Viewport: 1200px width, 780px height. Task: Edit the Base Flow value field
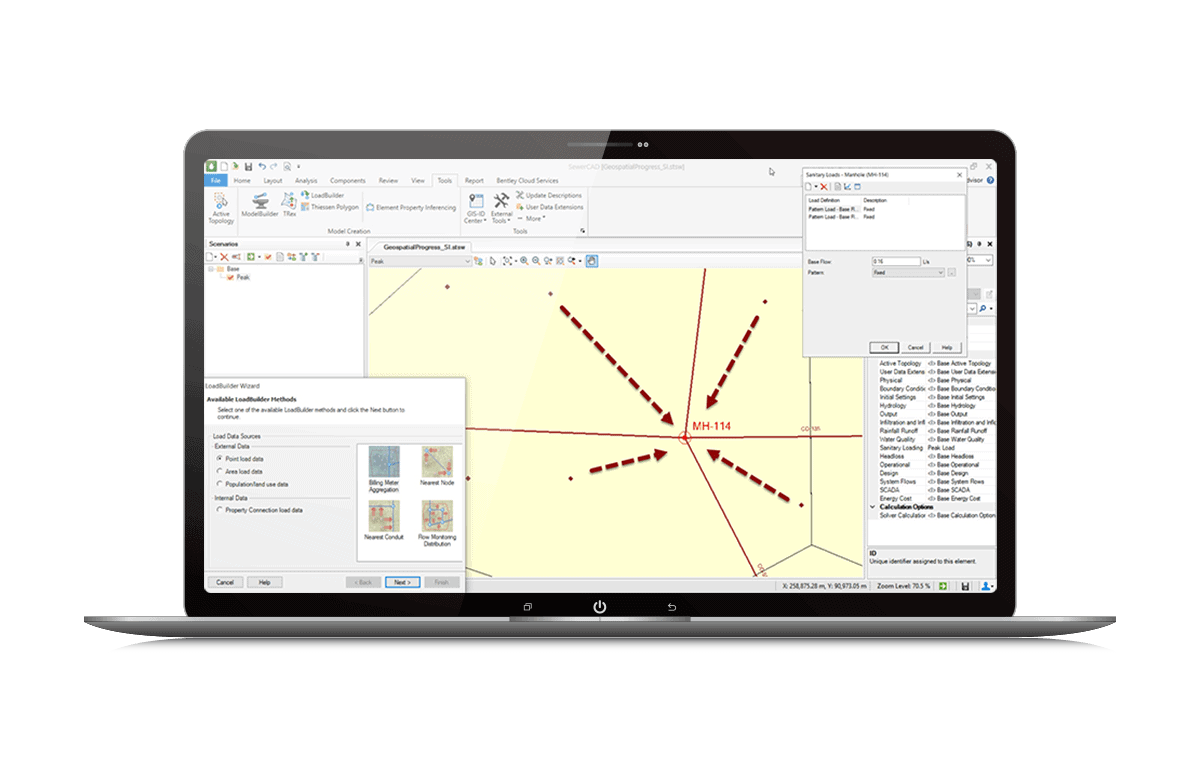tap(896, 261)
